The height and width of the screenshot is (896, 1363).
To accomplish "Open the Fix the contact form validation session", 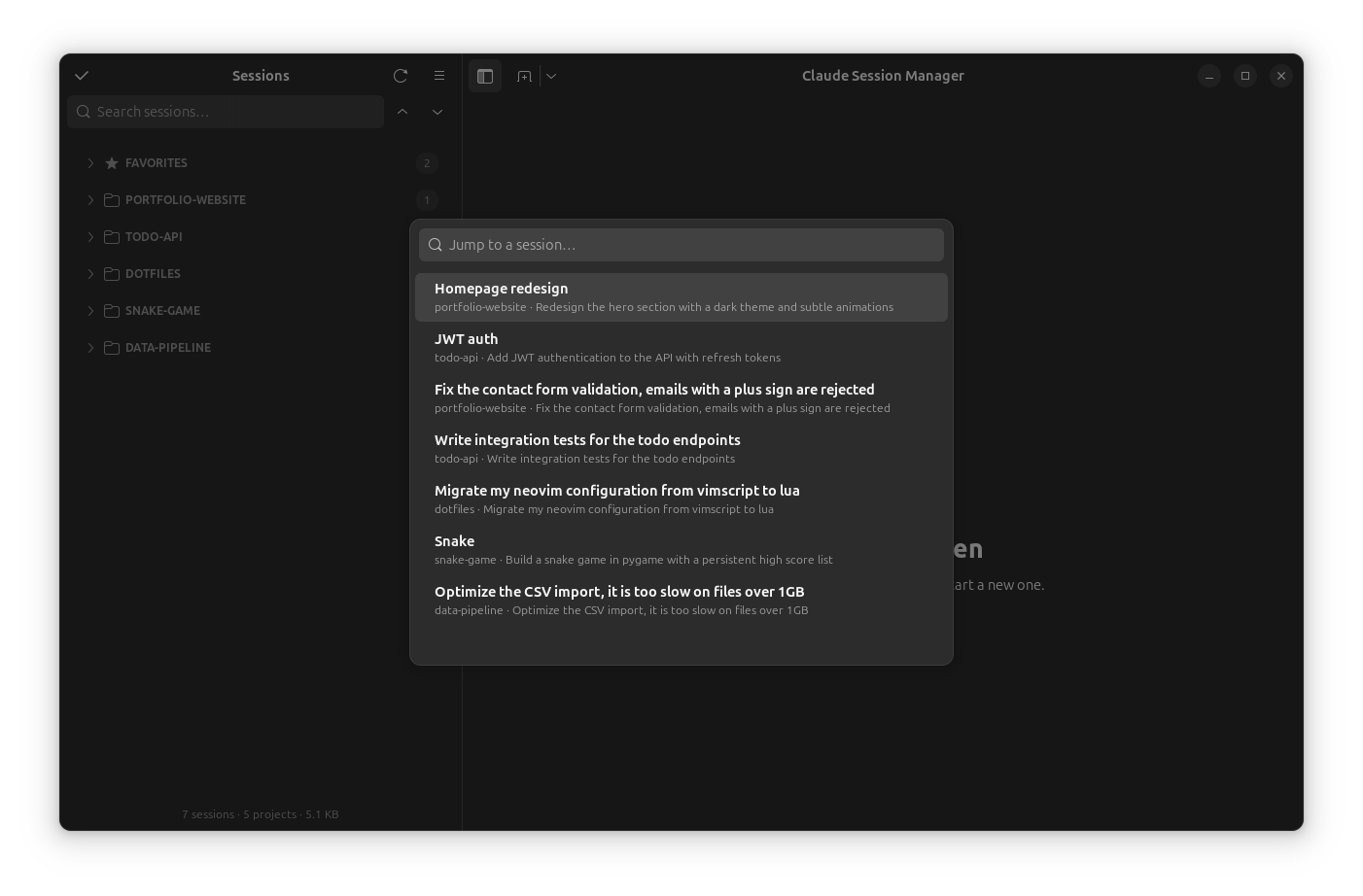I will coord(681,398).
